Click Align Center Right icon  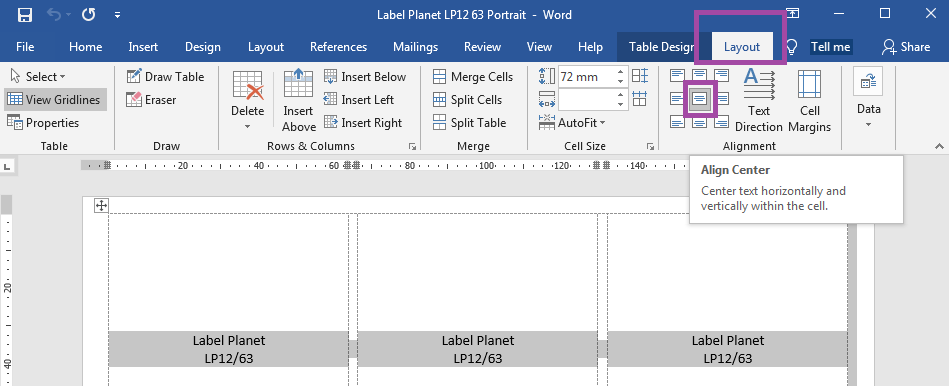point(721,99)
